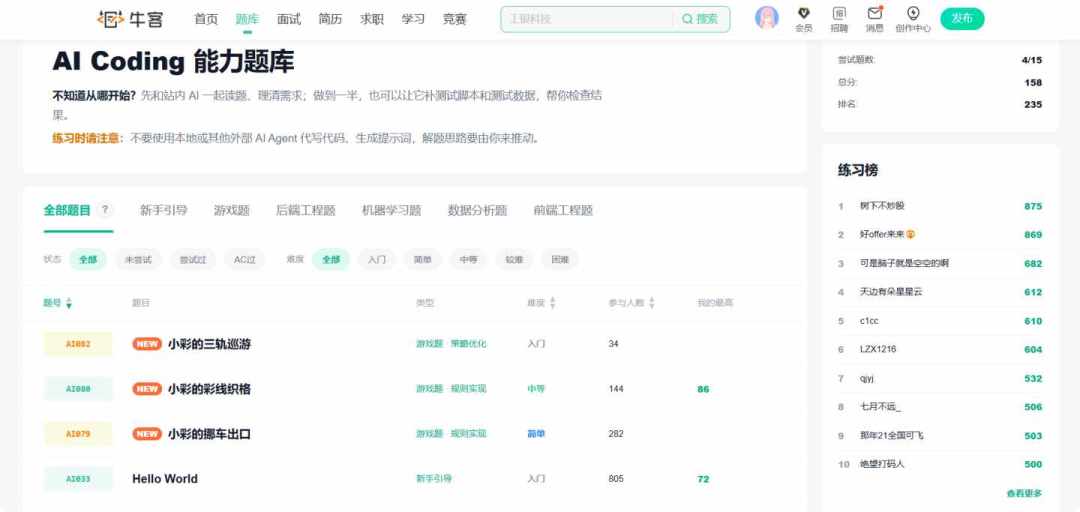This screenshot has width=1080, height=512.
Task: Select difficulty filter 较难
Action: [x=514, y=260]
